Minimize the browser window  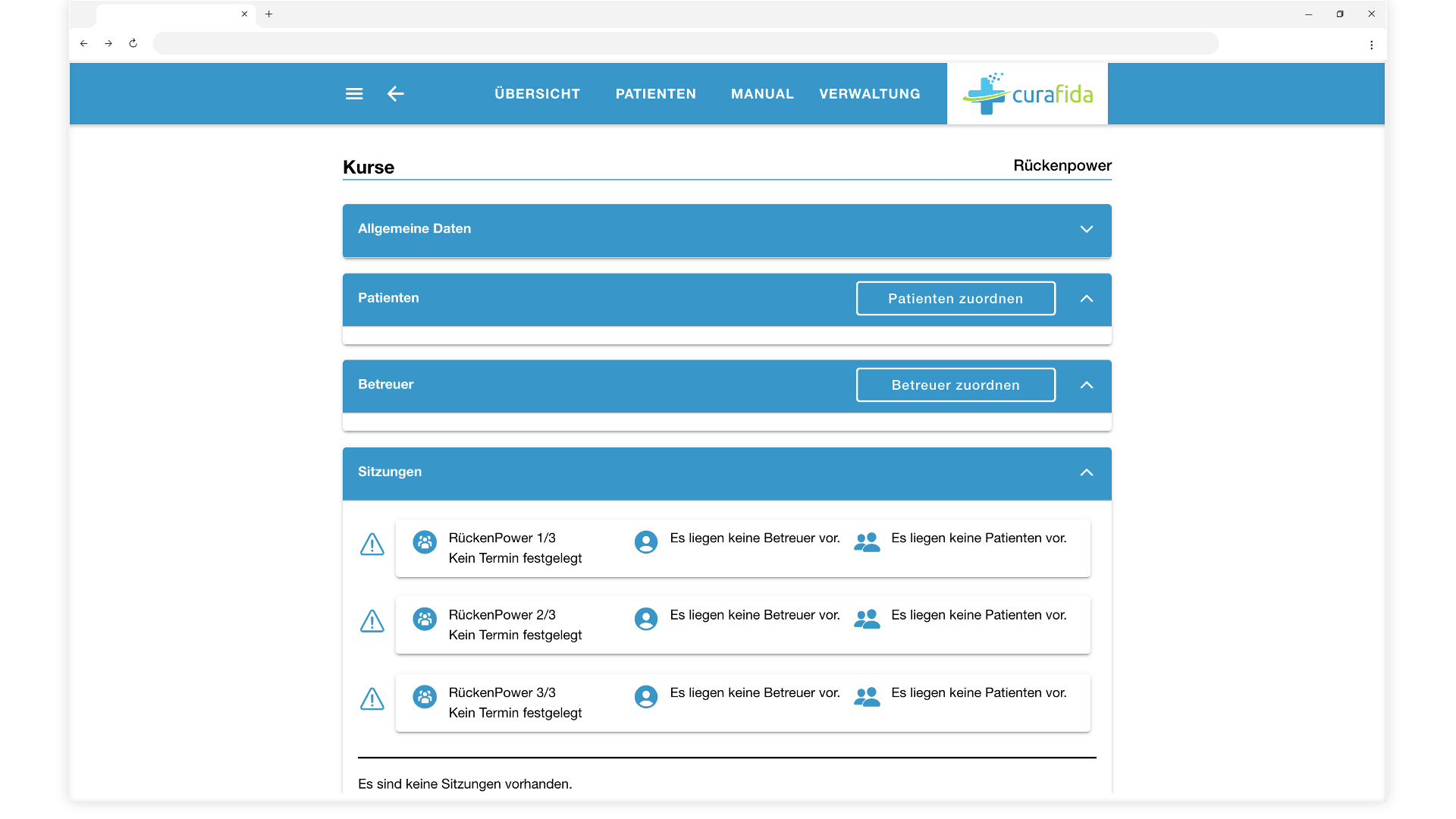(1308, 14)
